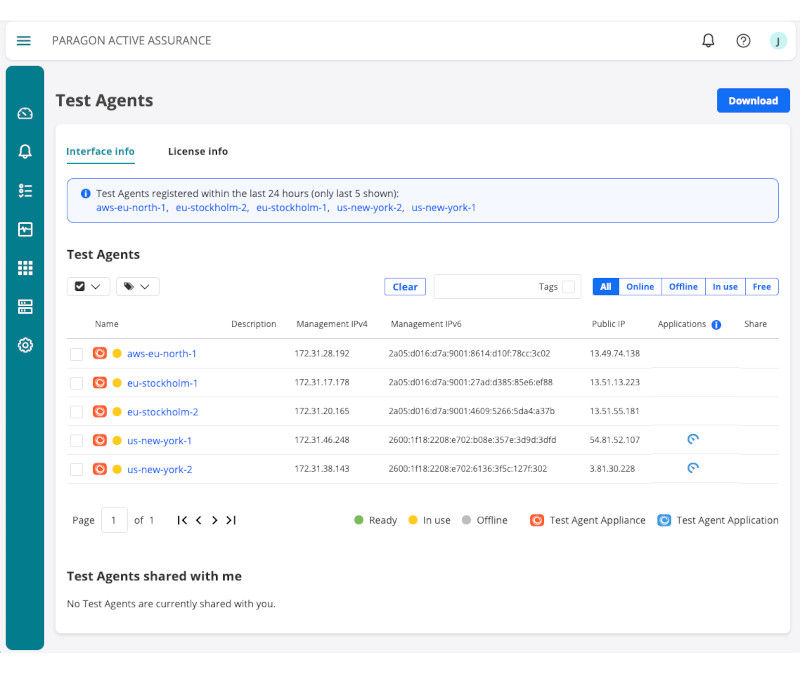Viewport: 800px width, 673px height.
Task: Collapse the main navigation via hamburger menu
Action: (24, 40)
